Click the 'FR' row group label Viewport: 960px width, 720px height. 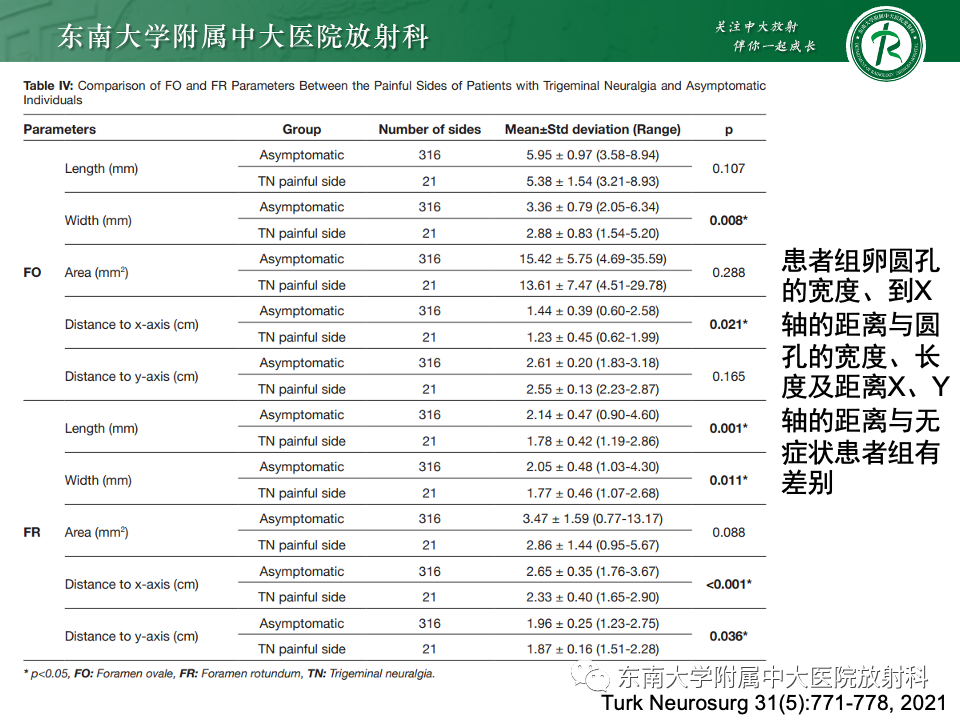[32, 533]
